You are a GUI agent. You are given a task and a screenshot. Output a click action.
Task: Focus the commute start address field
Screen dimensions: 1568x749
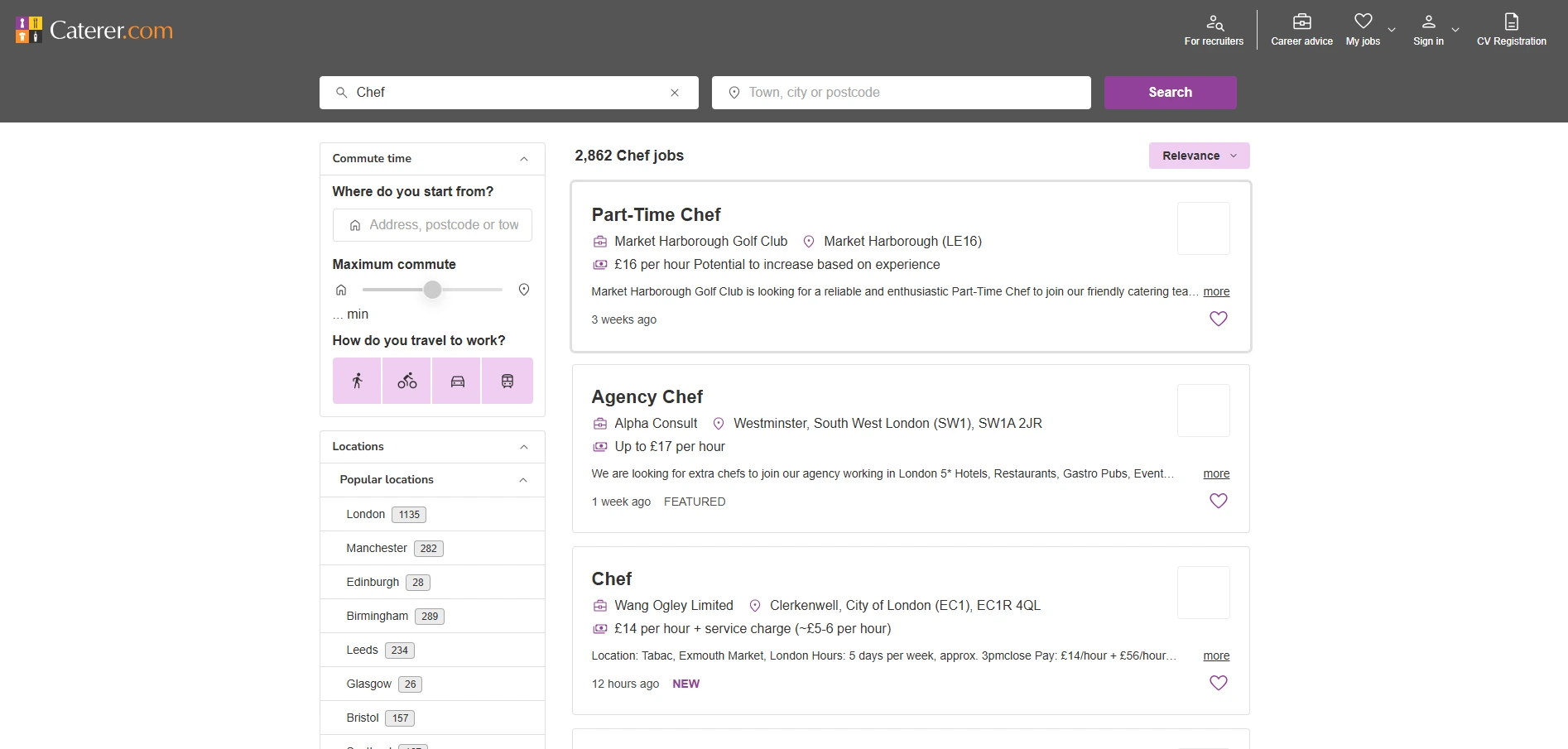point(432,225)
